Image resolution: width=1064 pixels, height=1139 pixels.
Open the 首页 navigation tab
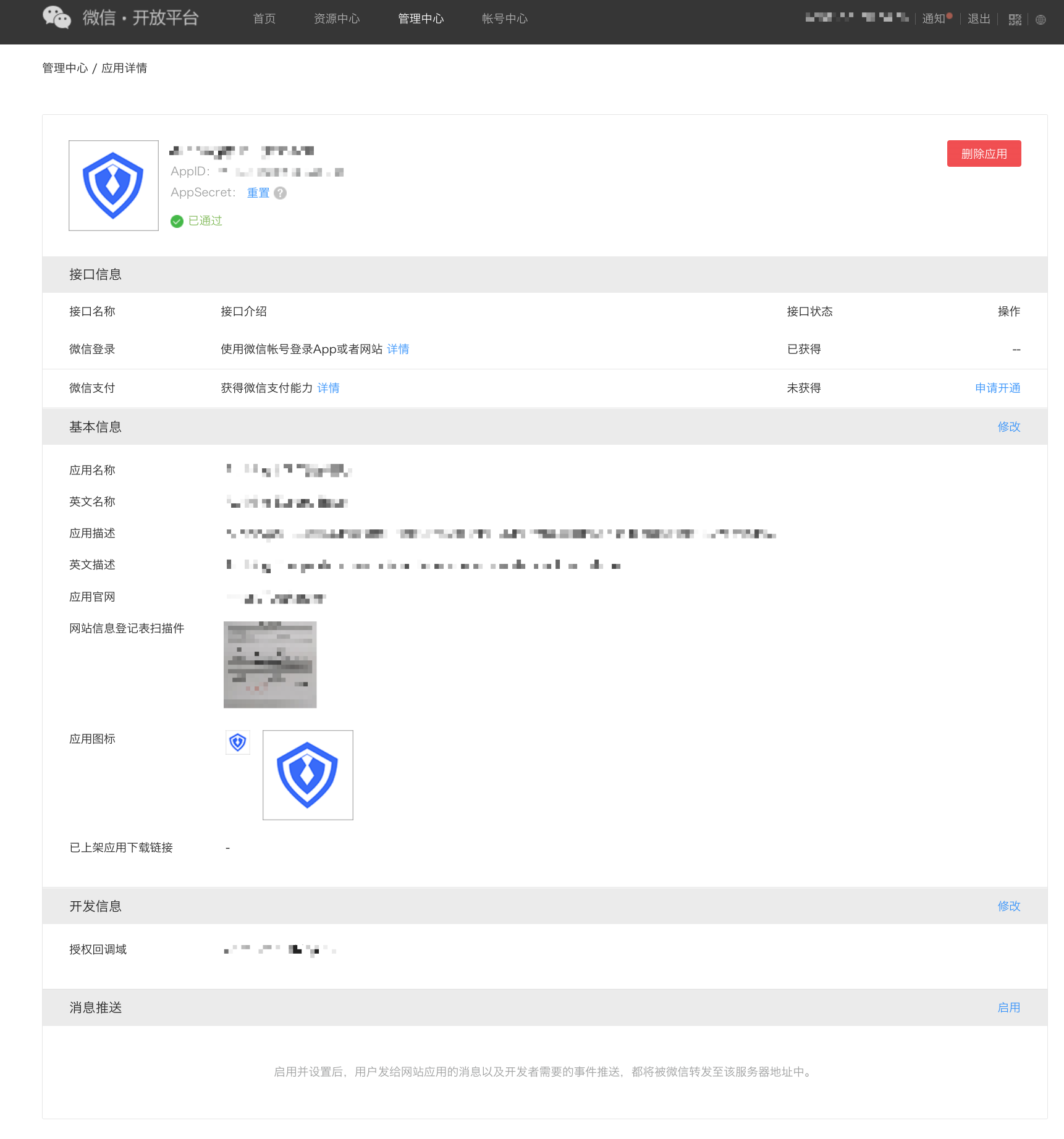click(264, 19)
